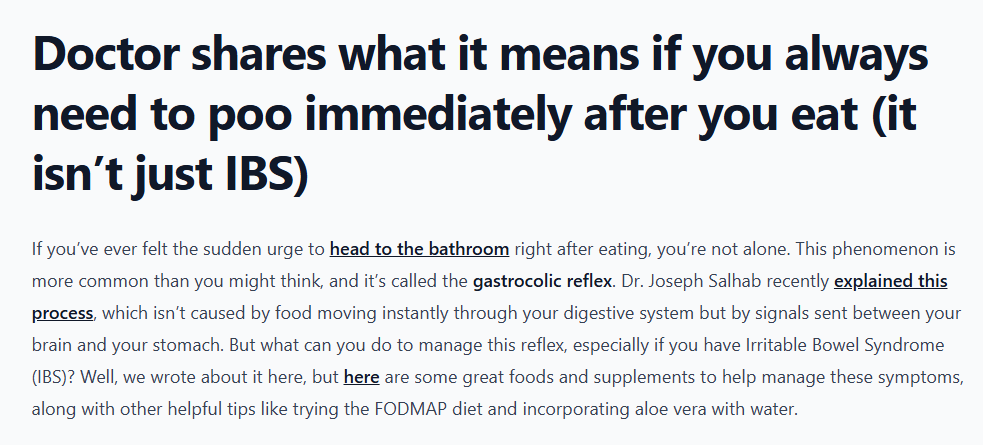Click the bold "gastrocolic reflex" term
This screenshot has height=445, width=983.
pos(542,281)
